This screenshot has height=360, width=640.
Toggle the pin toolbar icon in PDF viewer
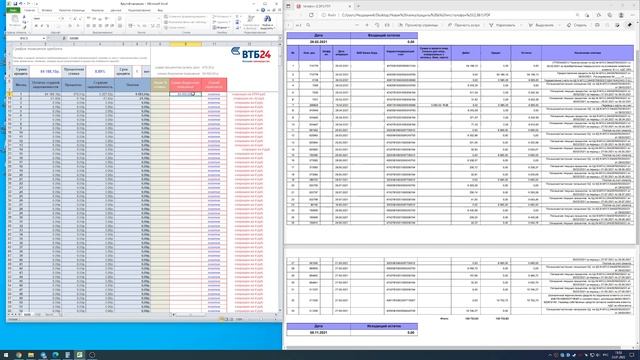coord(630,25)
